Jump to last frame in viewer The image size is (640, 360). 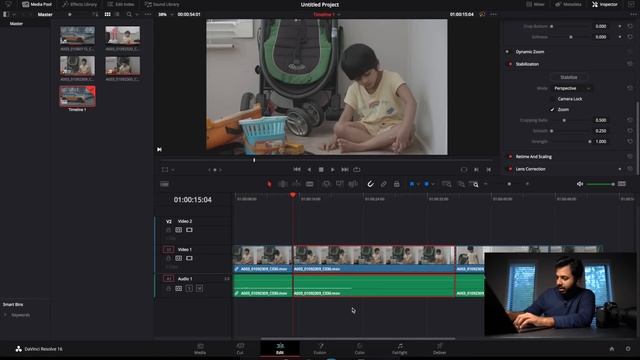pos(345,169)
